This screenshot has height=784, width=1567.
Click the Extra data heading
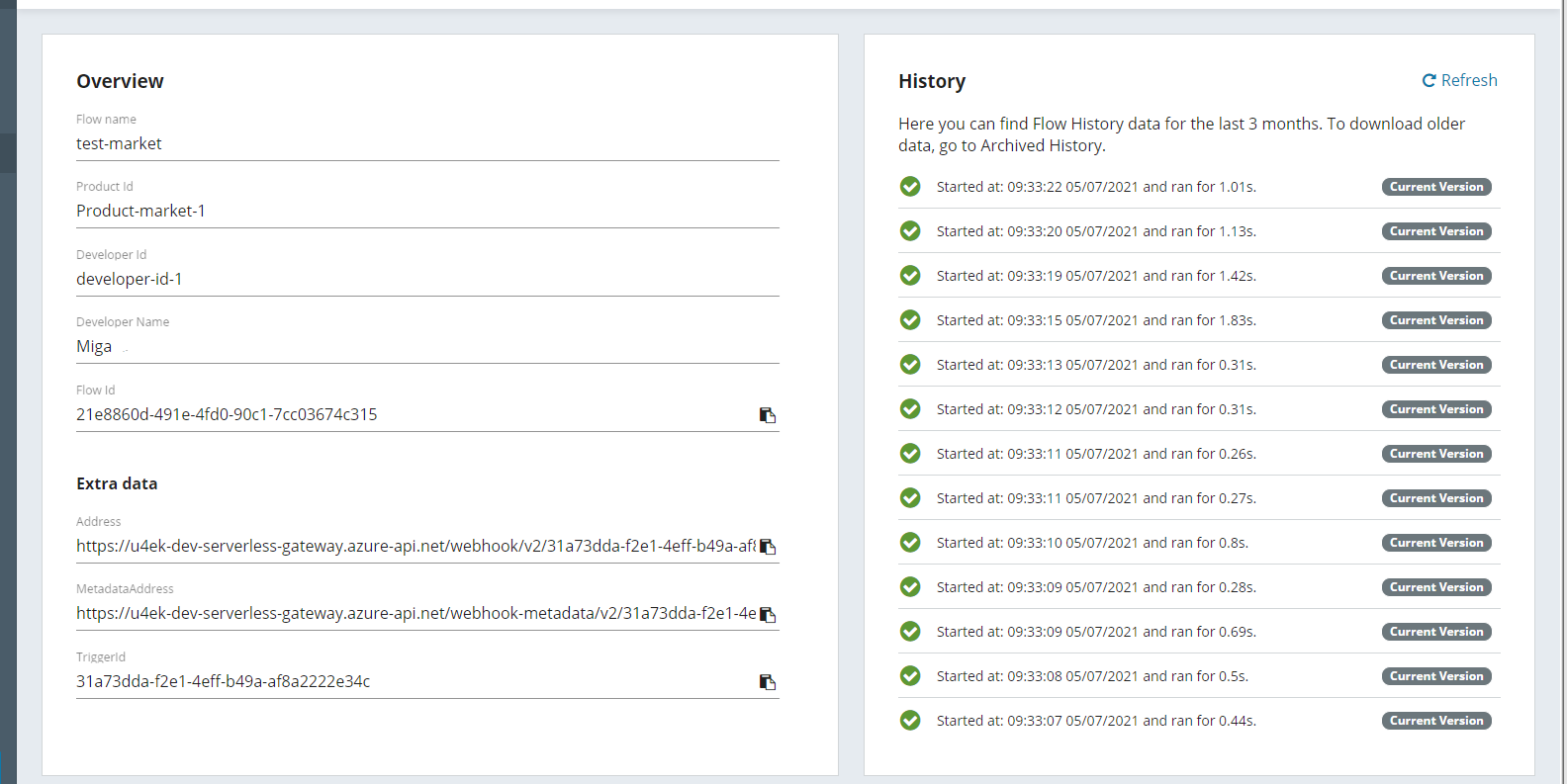[x=117, y=483]
